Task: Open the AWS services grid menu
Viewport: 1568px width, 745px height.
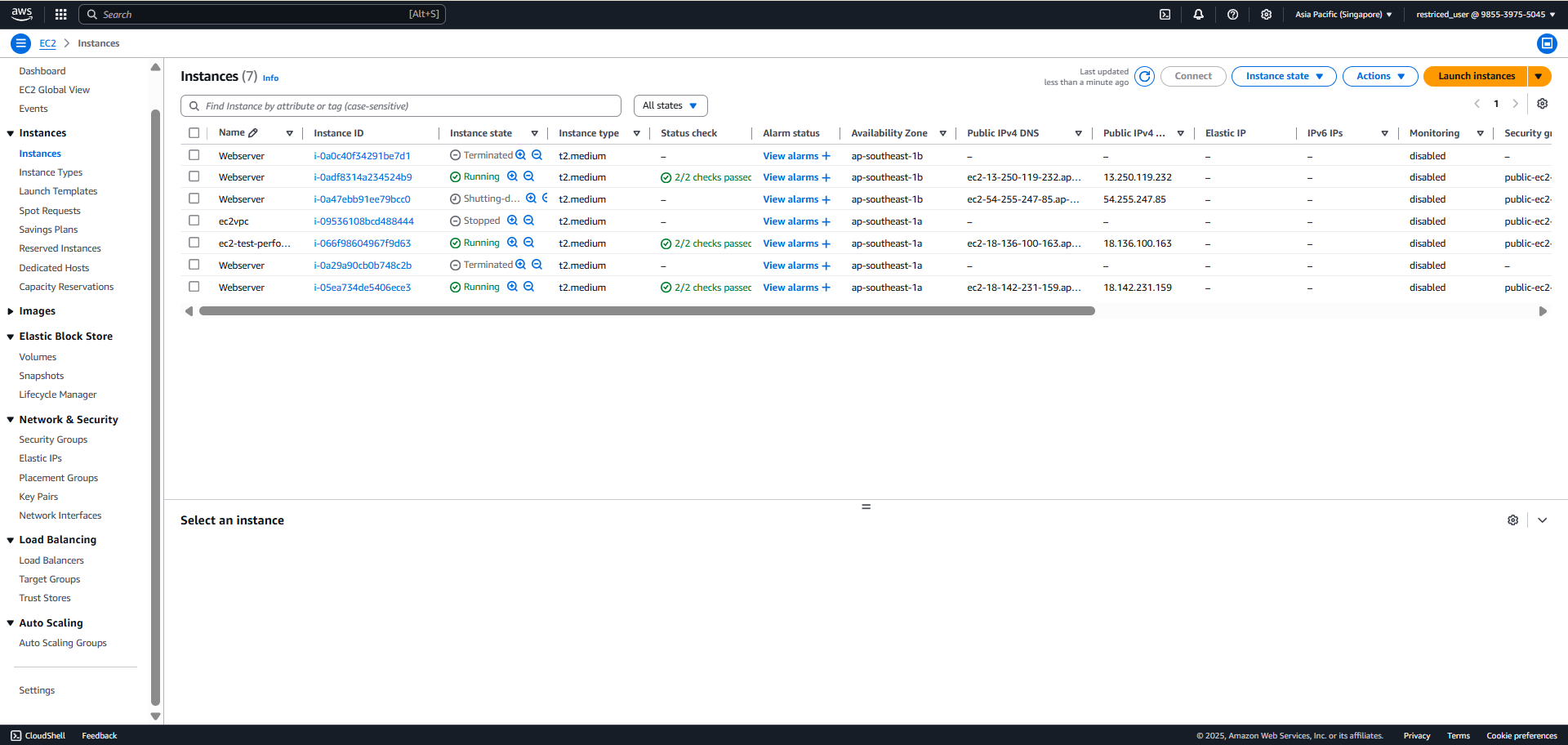Action: click(60, 14)
